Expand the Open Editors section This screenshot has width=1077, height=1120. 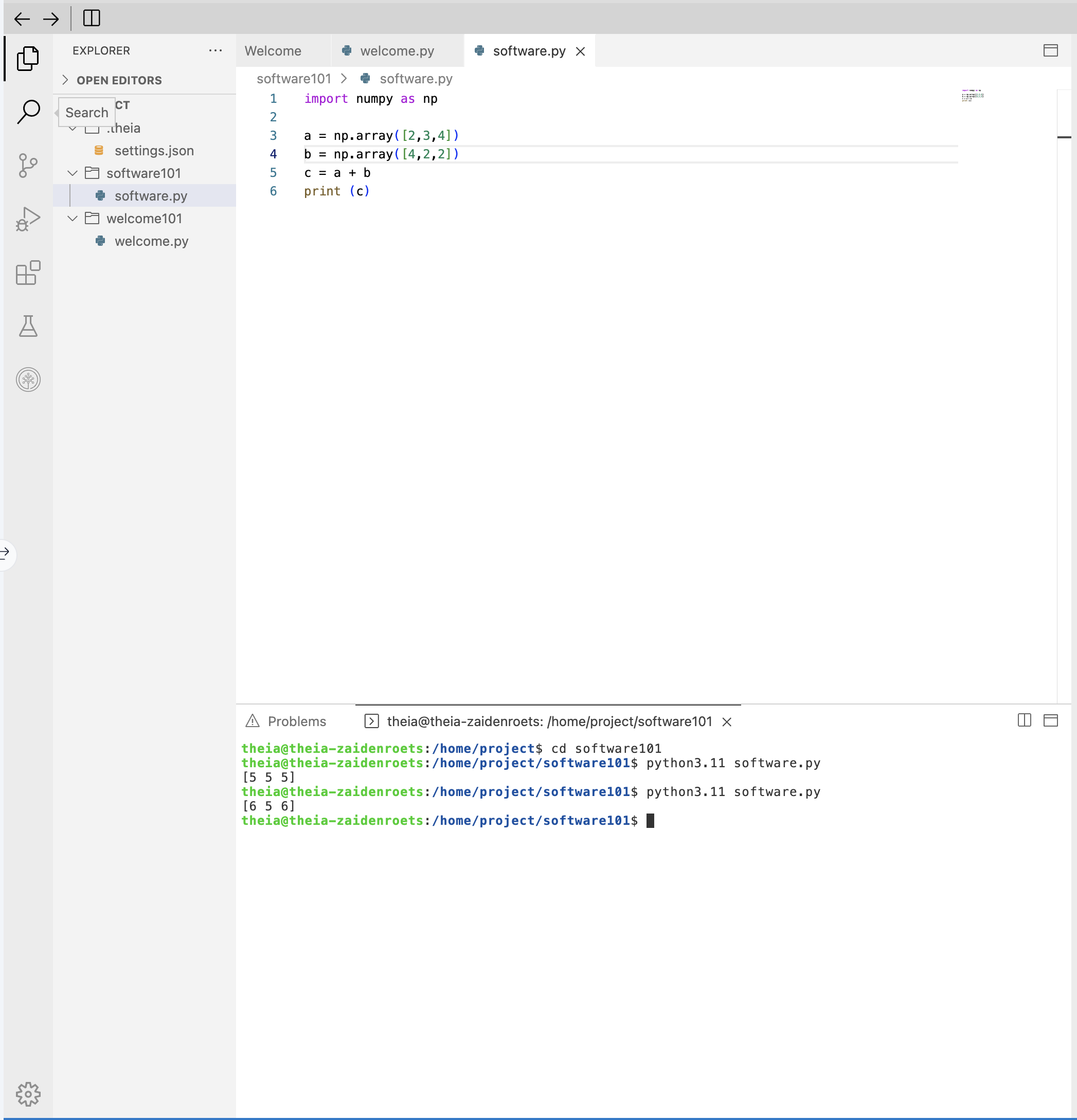tap(65, 80)
